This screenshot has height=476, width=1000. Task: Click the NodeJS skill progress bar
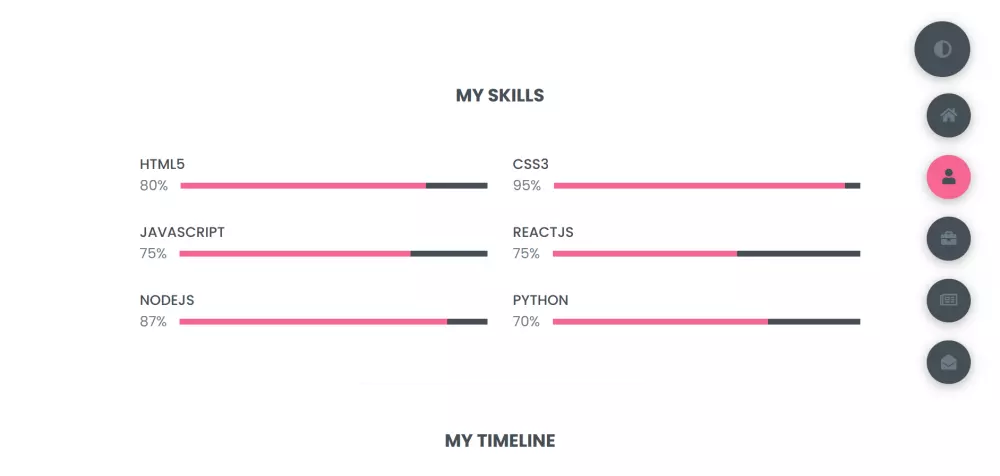(x=333, y=321)
